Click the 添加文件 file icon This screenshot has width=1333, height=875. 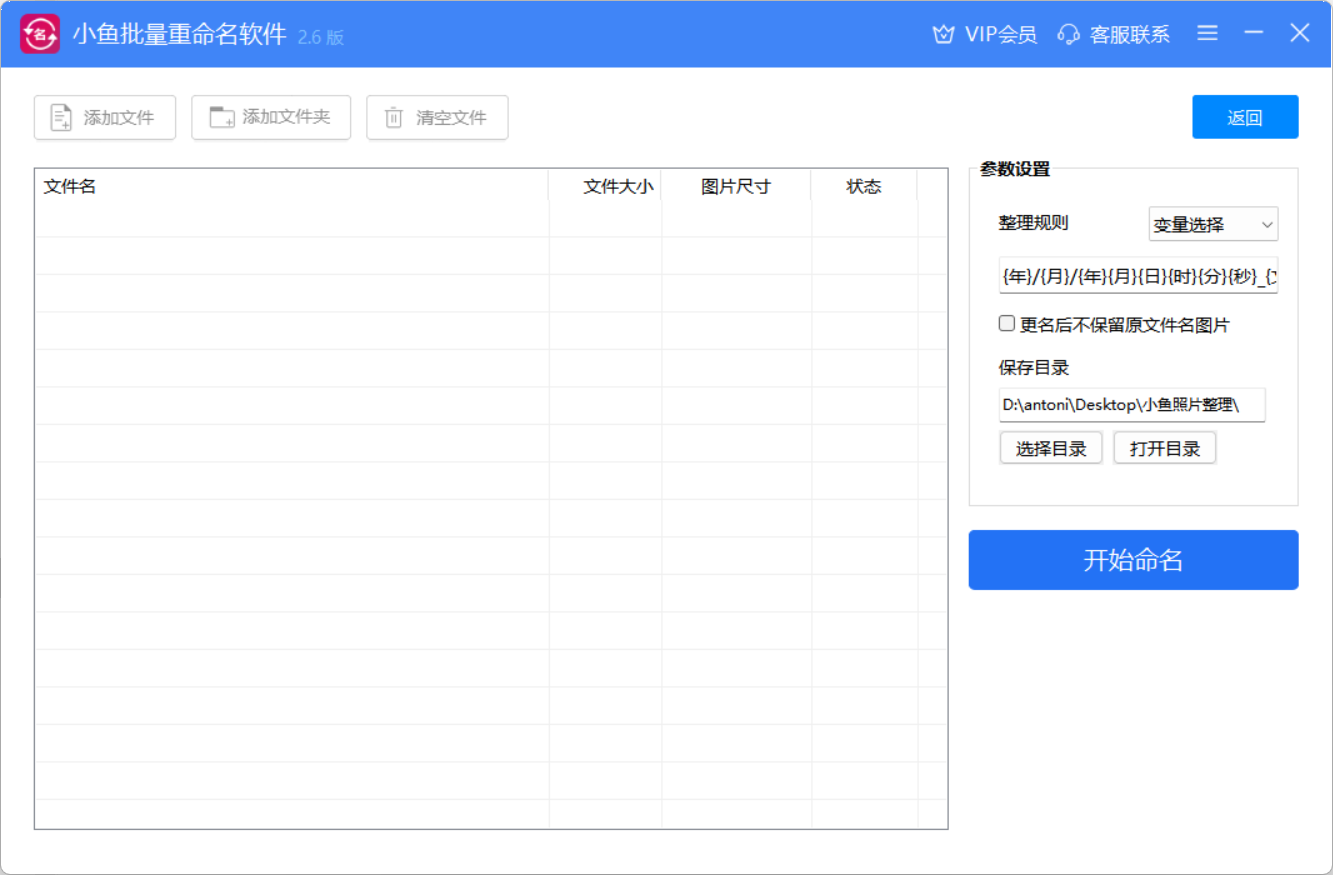click(62, 118)
